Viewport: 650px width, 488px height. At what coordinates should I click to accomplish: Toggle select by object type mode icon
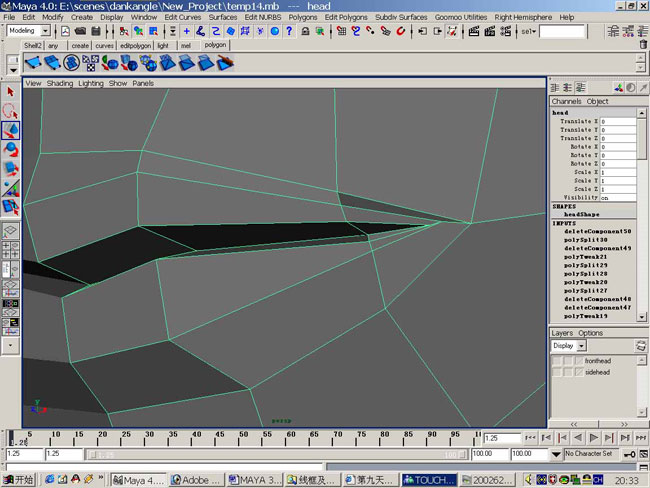(x=138, y=31)
